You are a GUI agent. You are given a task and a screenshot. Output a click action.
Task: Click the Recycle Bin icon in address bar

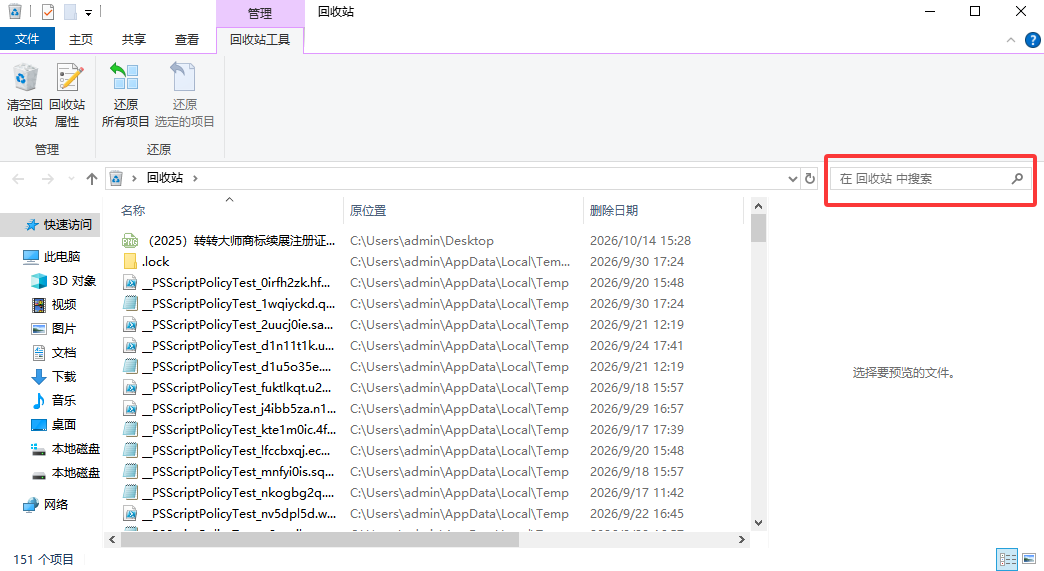point(116,178)
